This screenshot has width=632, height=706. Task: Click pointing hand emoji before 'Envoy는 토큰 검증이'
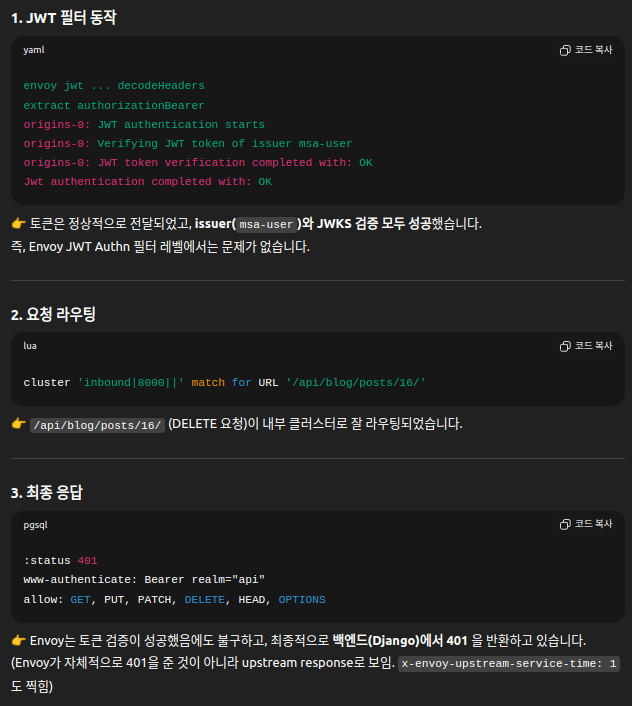18,640
